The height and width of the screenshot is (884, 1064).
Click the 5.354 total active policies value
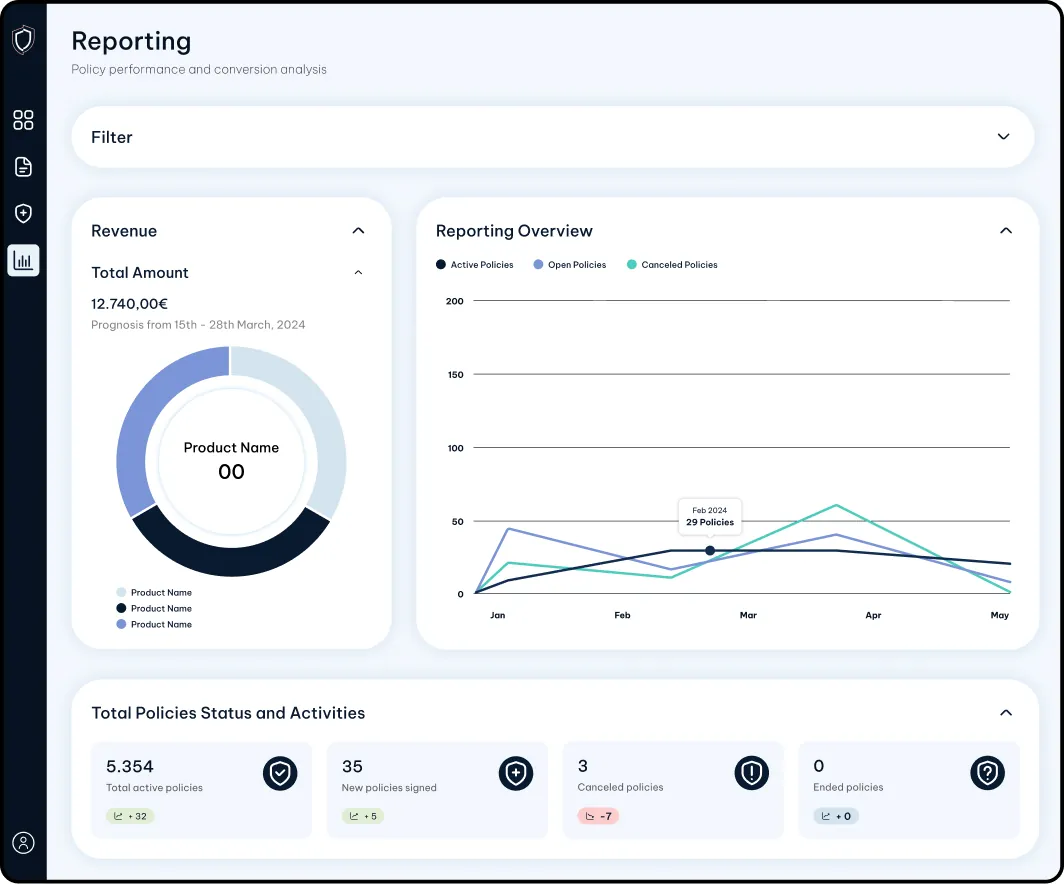pyautogui.click(x=130, y=767)
